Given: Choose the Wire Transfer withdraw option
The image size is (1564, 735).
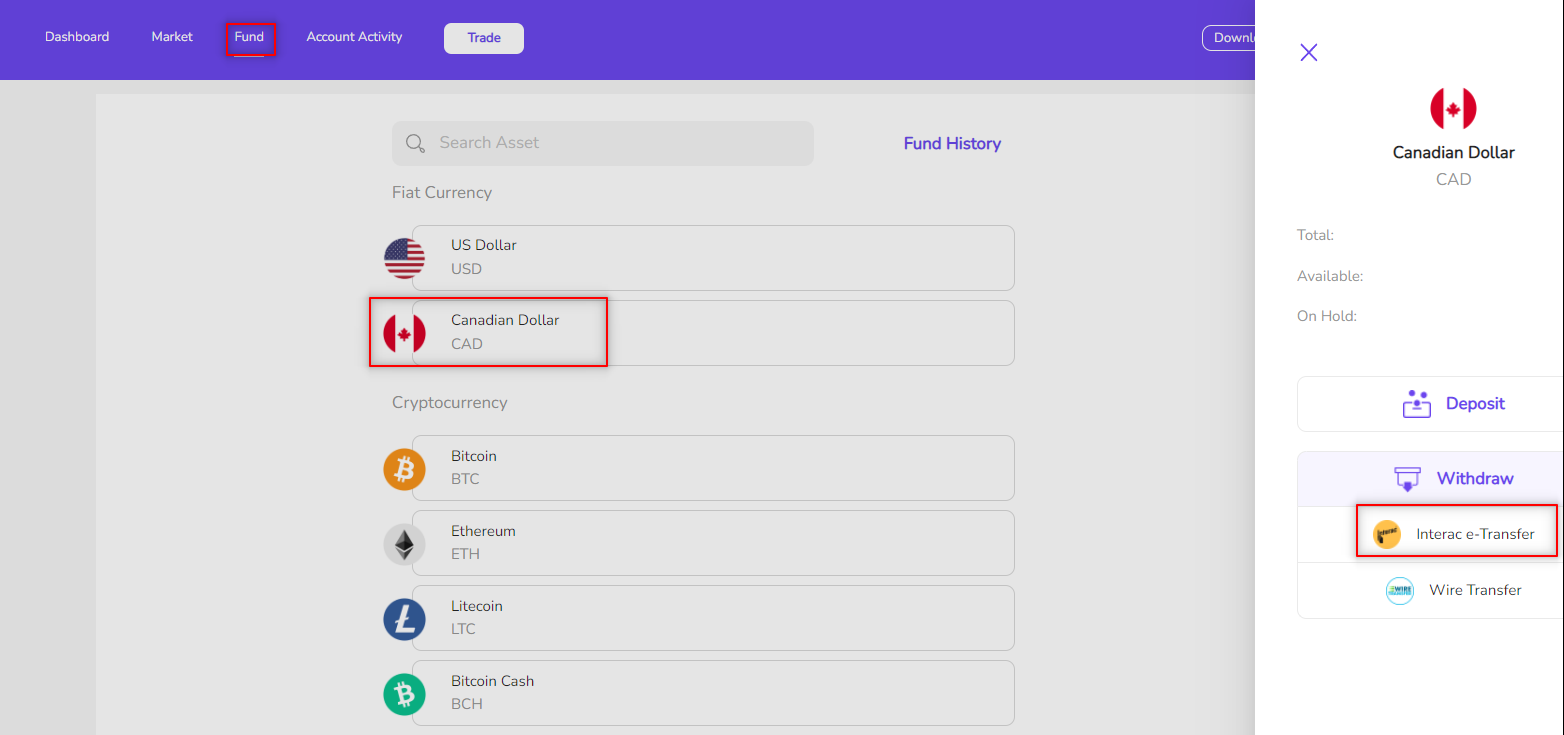Looking at the screenshot, I should [x=1474, y=591].
